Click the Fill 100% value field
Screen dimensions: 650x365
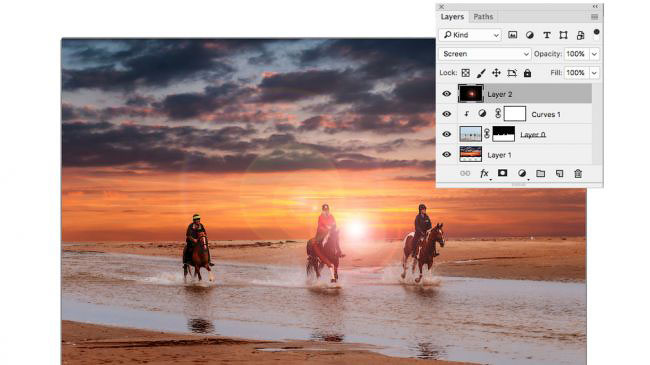pyautogui.click(x=576, y=73)
